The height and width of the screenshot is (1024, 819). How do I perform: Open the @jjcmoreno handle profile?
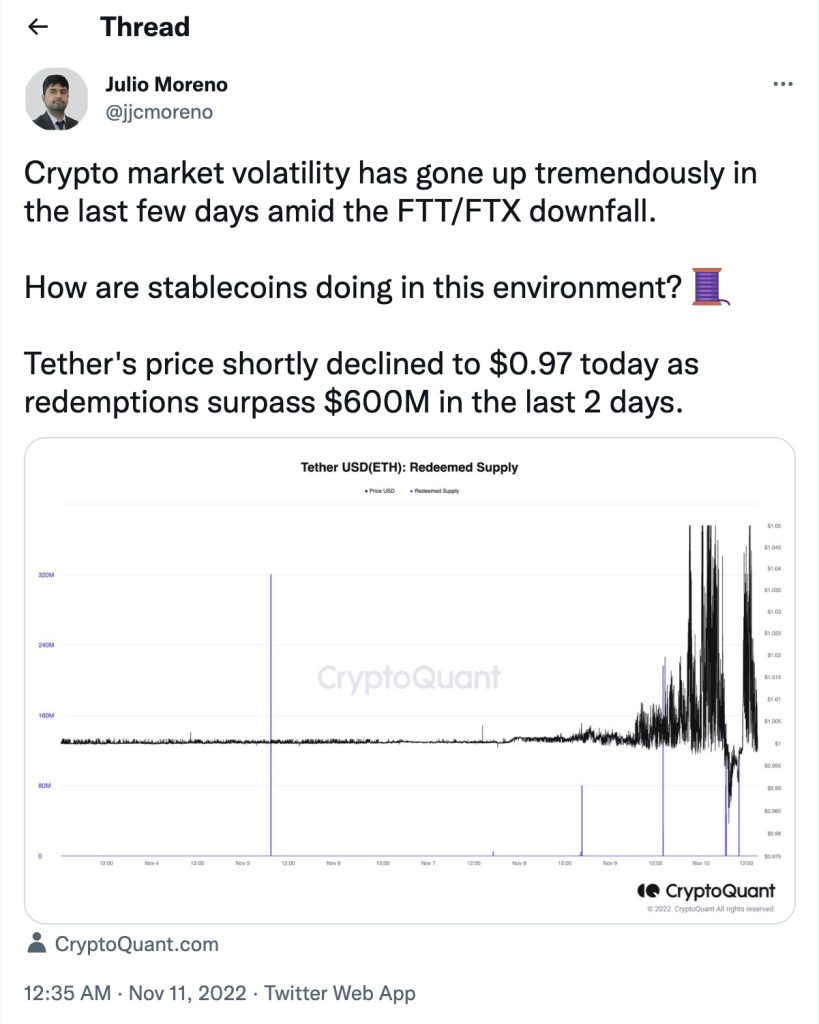point(159,112)
